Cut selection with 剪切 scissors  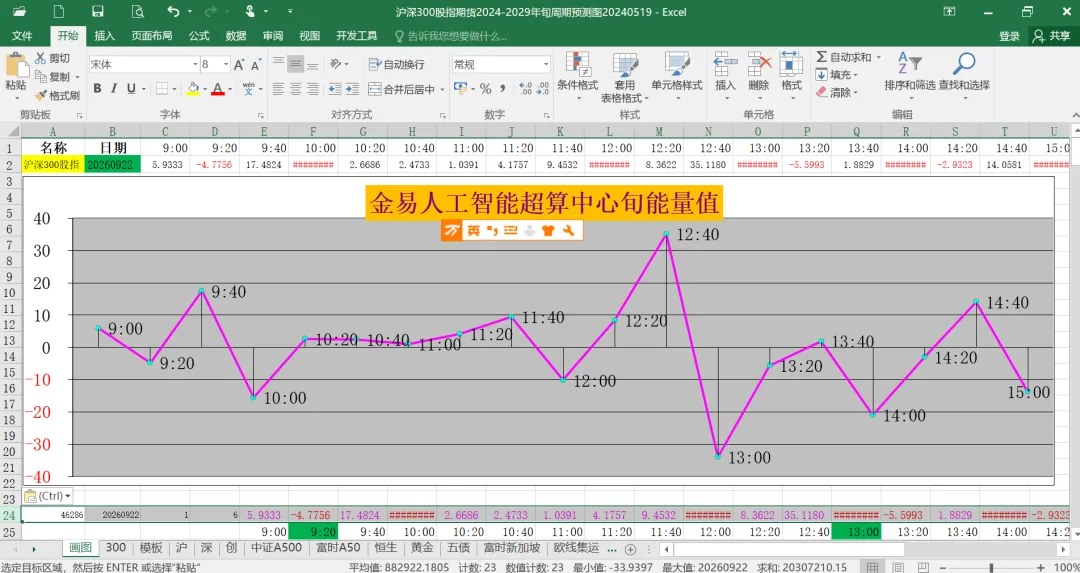point(53,59)
